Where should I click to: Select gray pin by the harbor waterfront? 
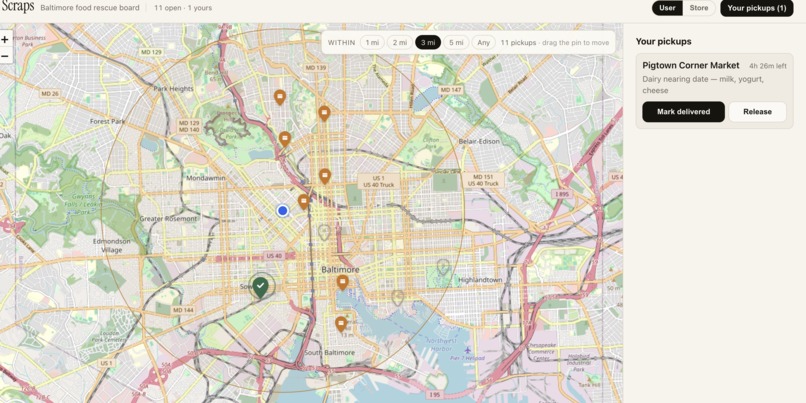pos(397,297)
